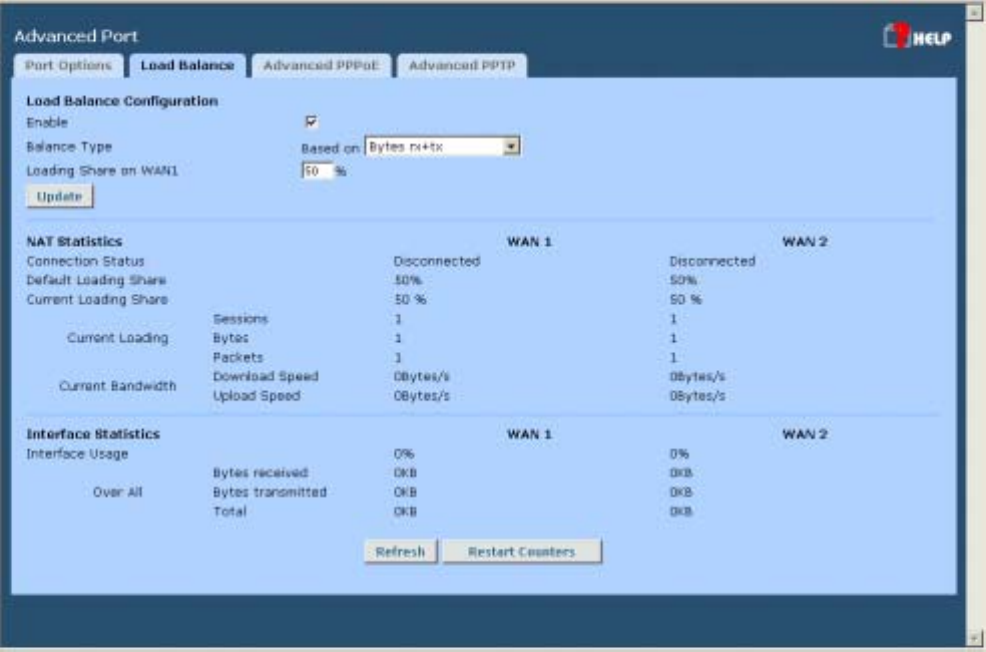Viewport: 986px width, 652px height.
Task: Click the Restart Counters button
Action: pyautogui.click(x=521, y=551)
